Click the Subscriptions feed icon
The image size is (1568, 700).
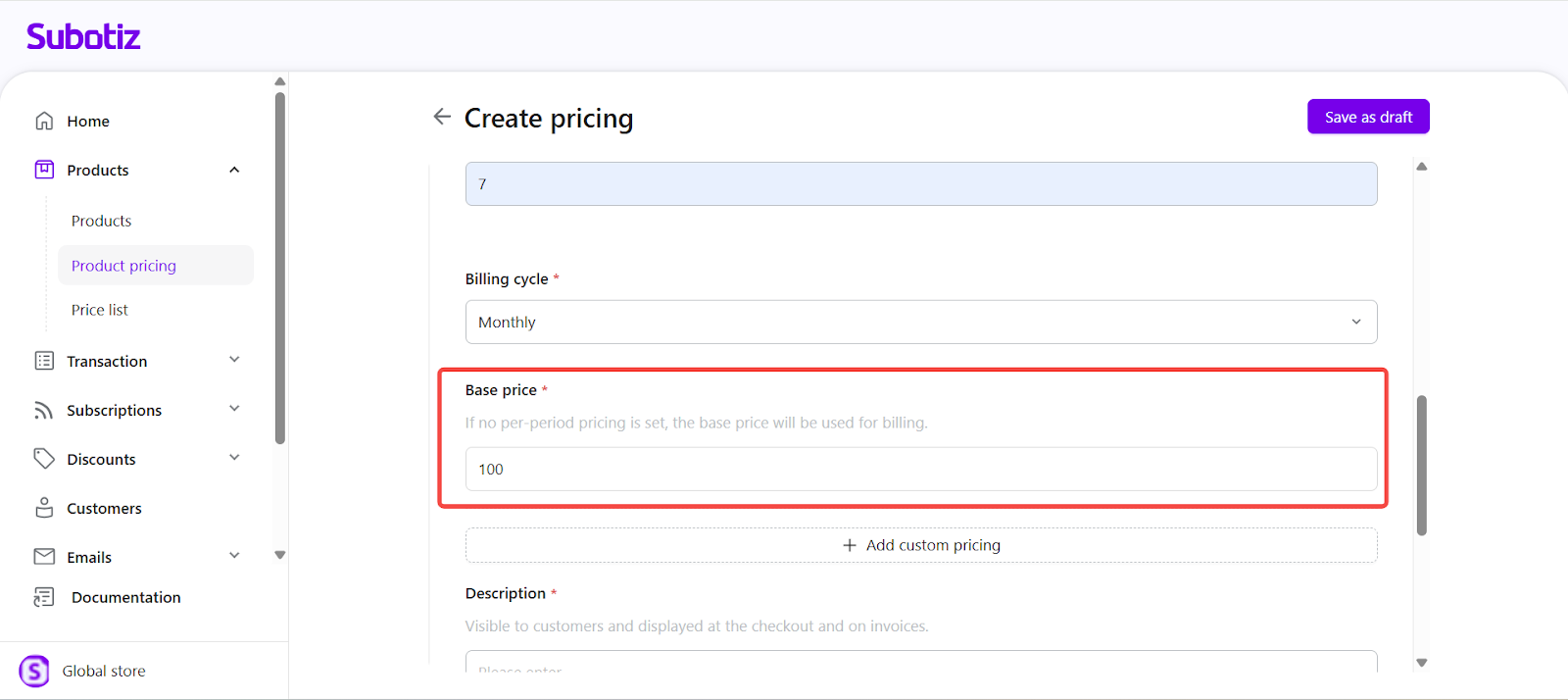coord(44,410)
